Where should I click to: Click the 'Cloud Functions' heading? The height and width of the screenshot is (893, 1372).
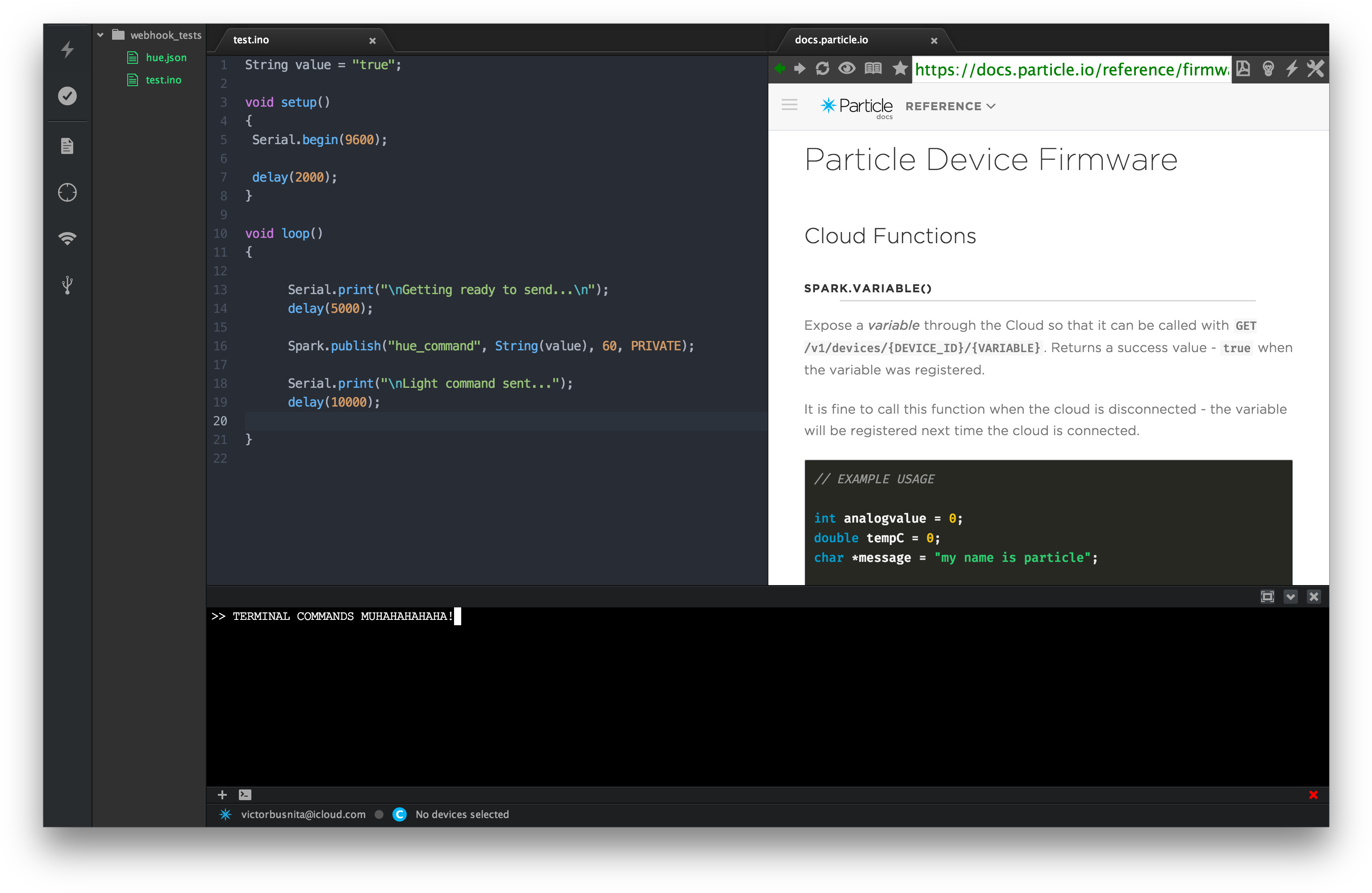(890, 236)
